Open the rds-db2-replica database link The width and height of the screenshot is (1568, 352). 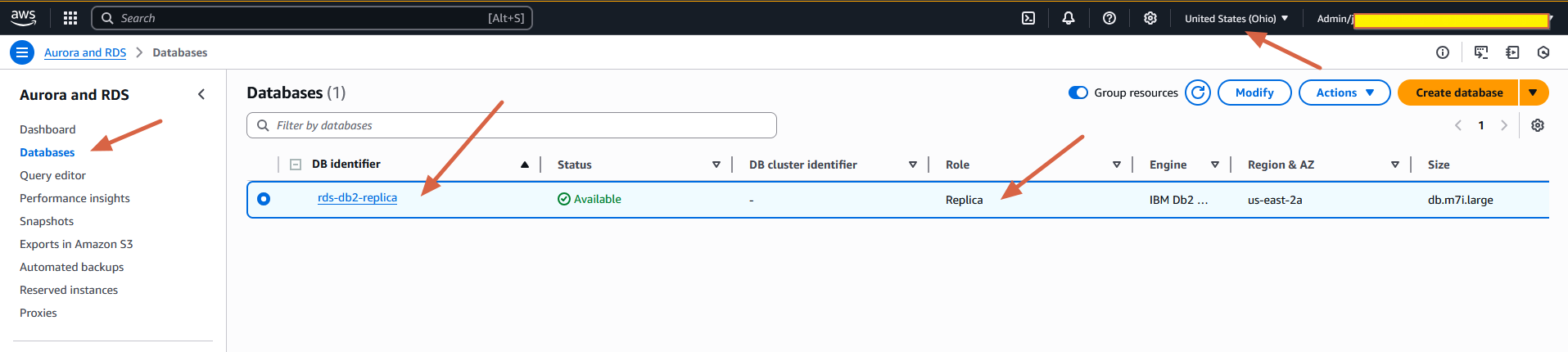[357, 198]
